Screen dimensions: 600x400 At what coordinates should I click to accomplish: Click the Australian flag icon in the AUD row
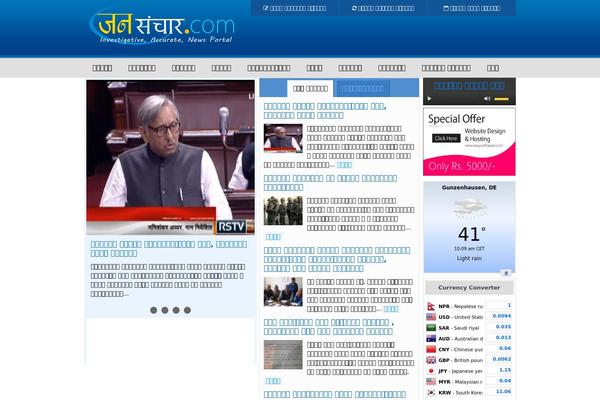click(x=431, y=338)
